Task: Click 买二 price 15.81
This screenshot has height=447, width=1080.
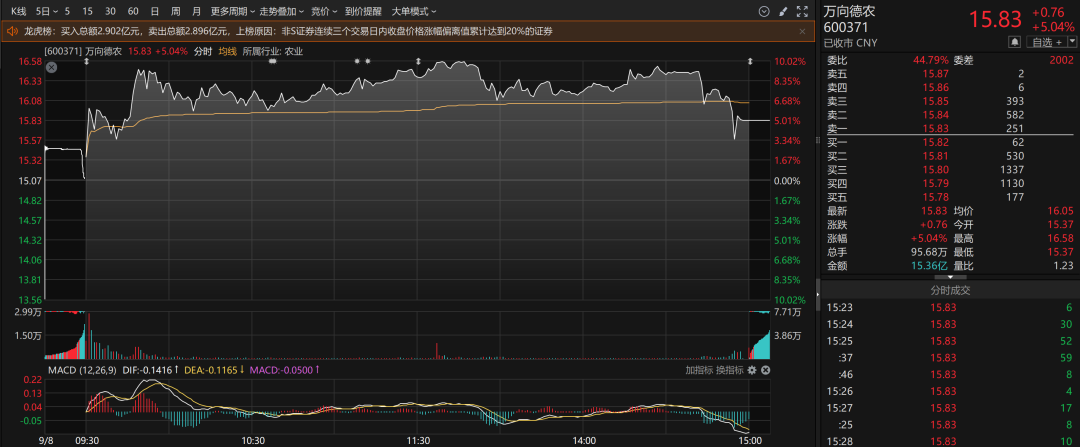Action: [x=935, y=156]
